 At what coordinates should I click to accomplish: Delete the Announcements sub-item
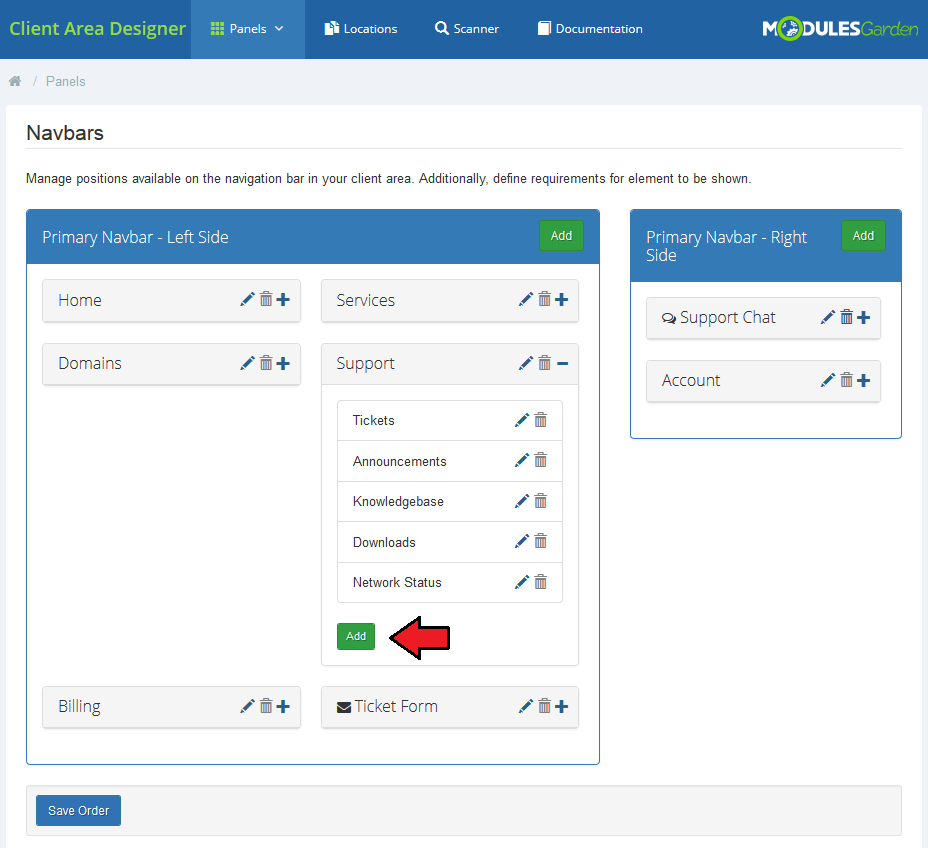(540, 460)
